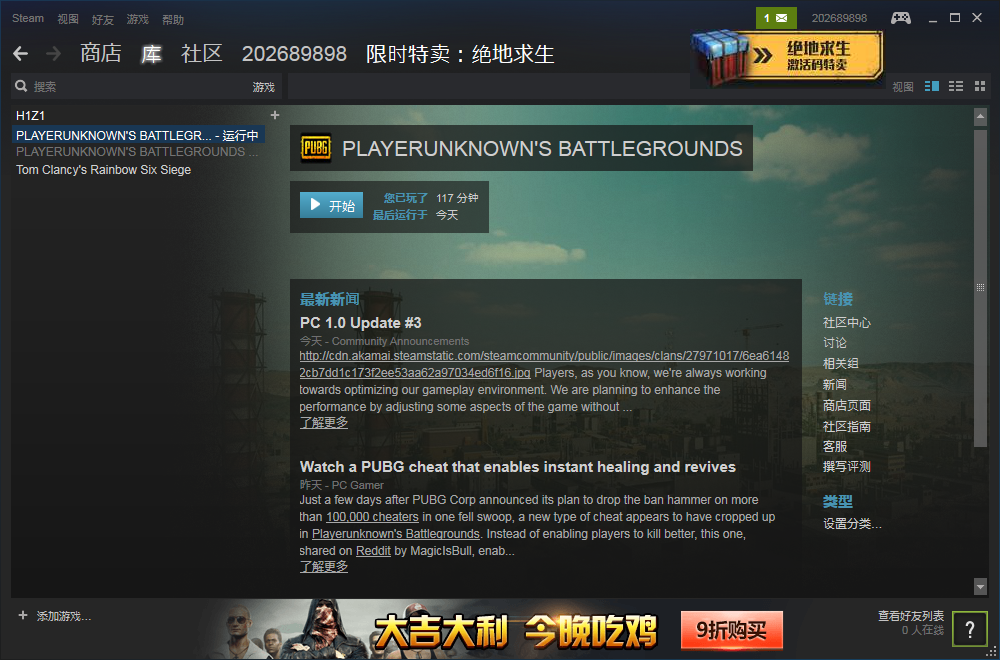
Task: Click 了解更多 under PC 1.0 Update
Action: coord(324,422)
